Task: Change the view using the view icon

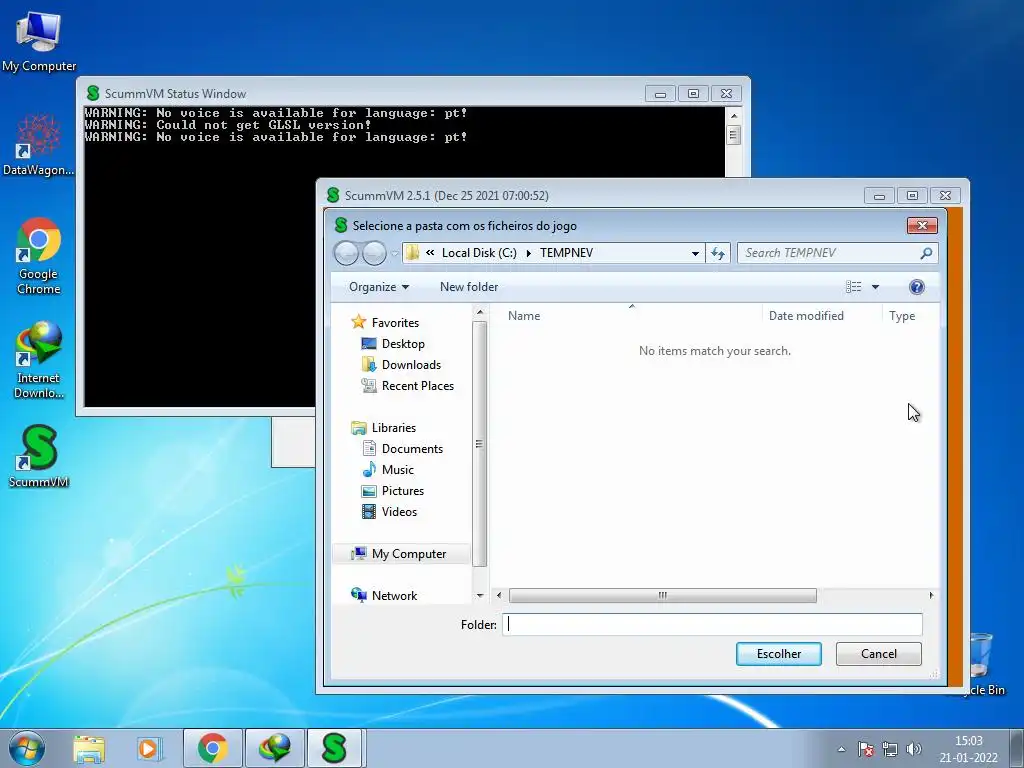Action: (x=854, y=287)
